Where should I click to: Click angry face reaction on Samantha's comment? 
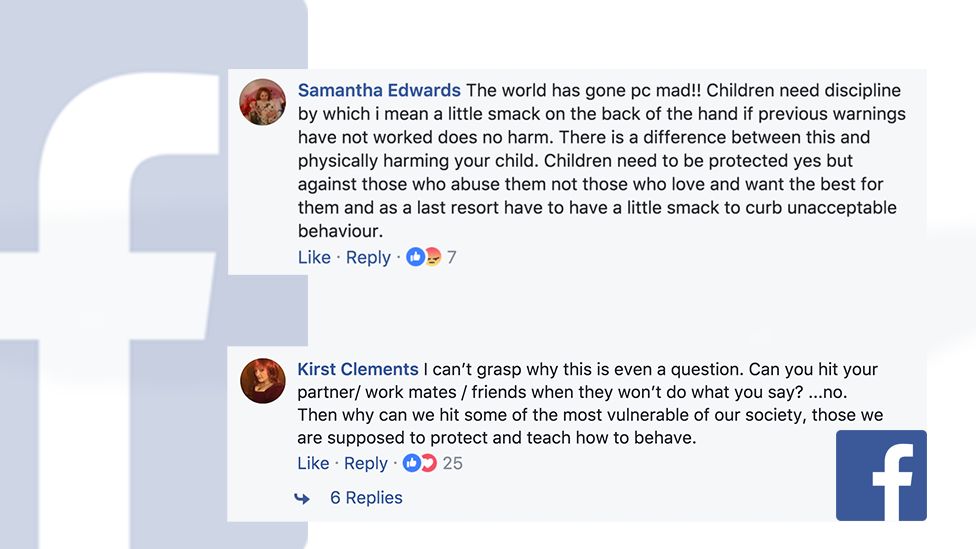432,257
